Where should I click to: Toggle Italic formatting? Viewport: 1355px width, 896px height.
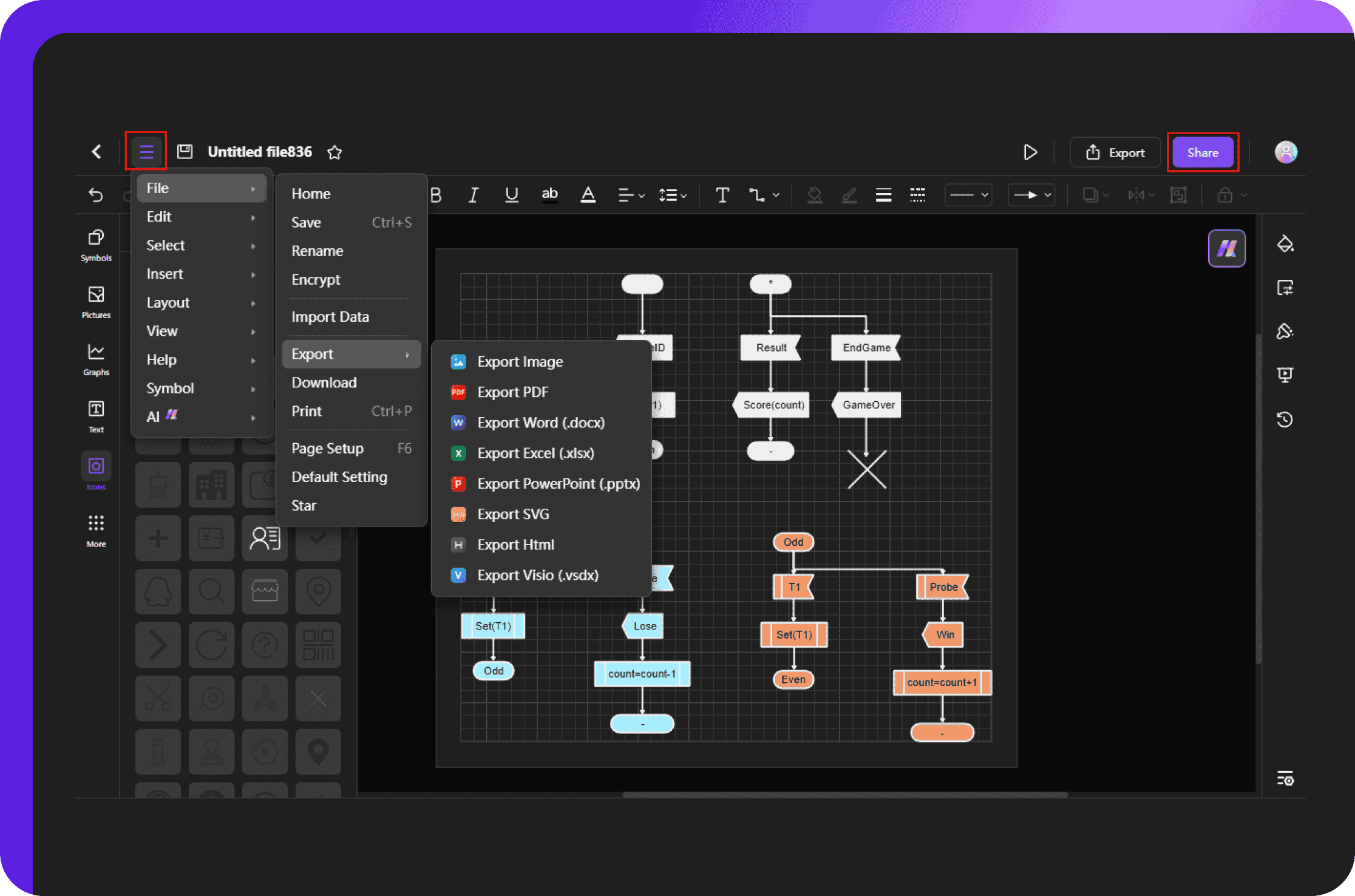[474, 195]
